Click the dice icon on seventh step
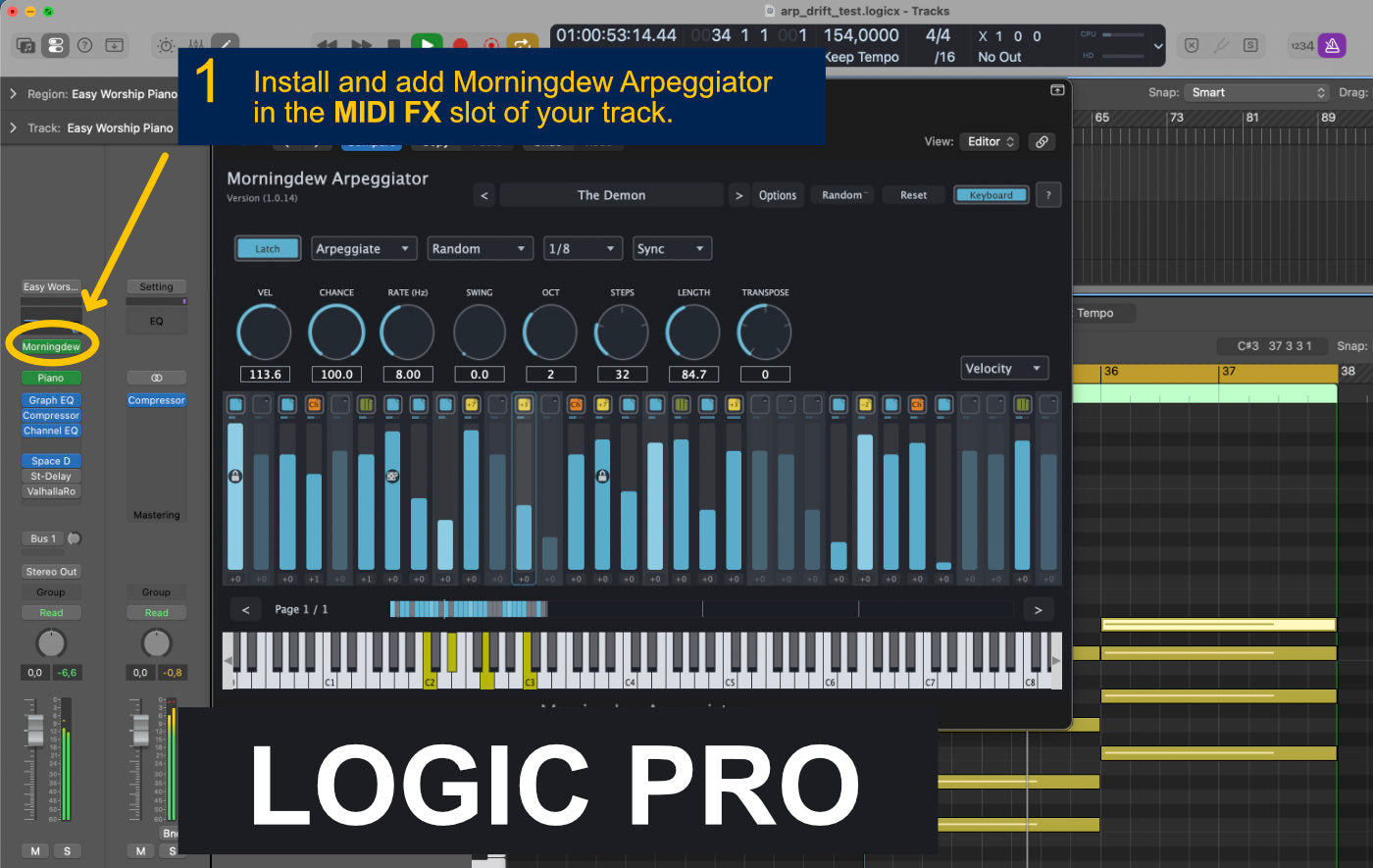Screen dimensions: 1373x868 [x=392, y=477]
